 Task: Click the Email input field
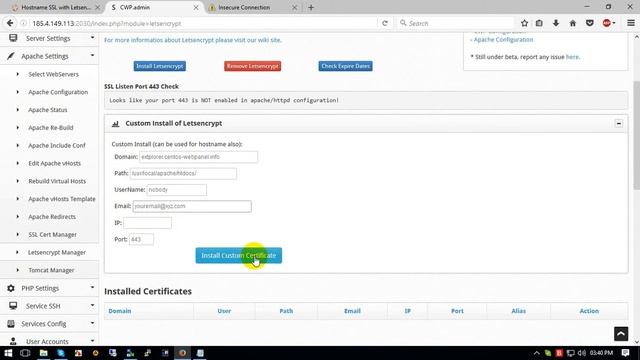click(x=192, y=206)
